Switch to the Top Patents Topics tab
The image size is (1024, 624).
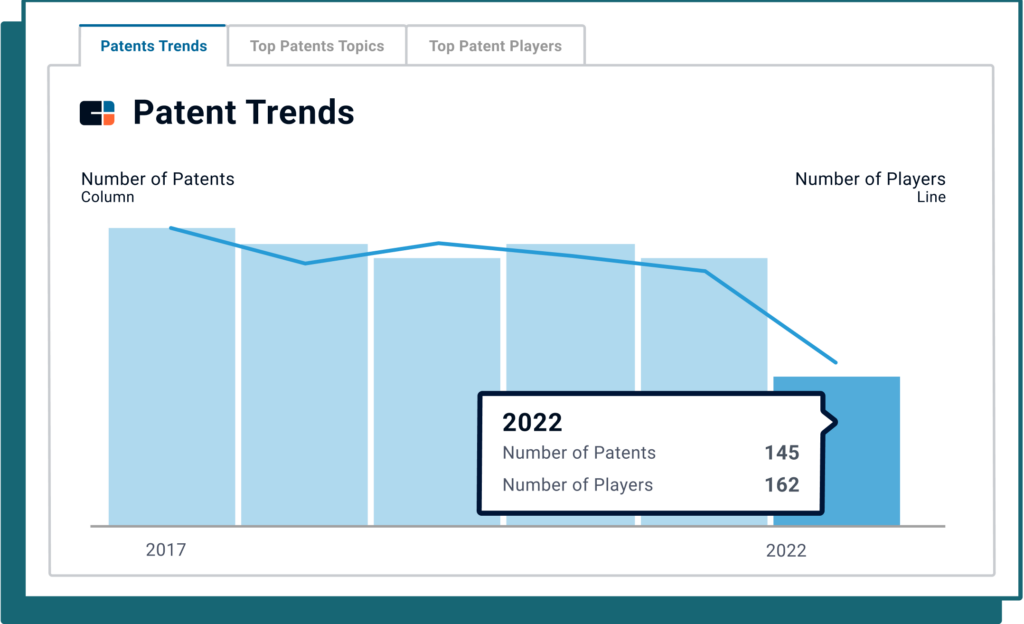click(316, 46)
